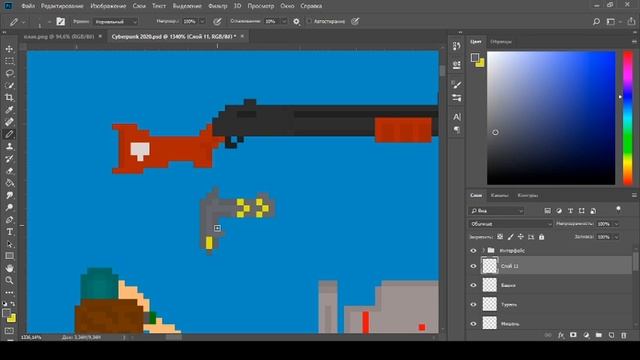The height and width of the screenshot is (360, 640).
Task: Toggle layer filter on/off switch
Action: [x=618, y=210]
